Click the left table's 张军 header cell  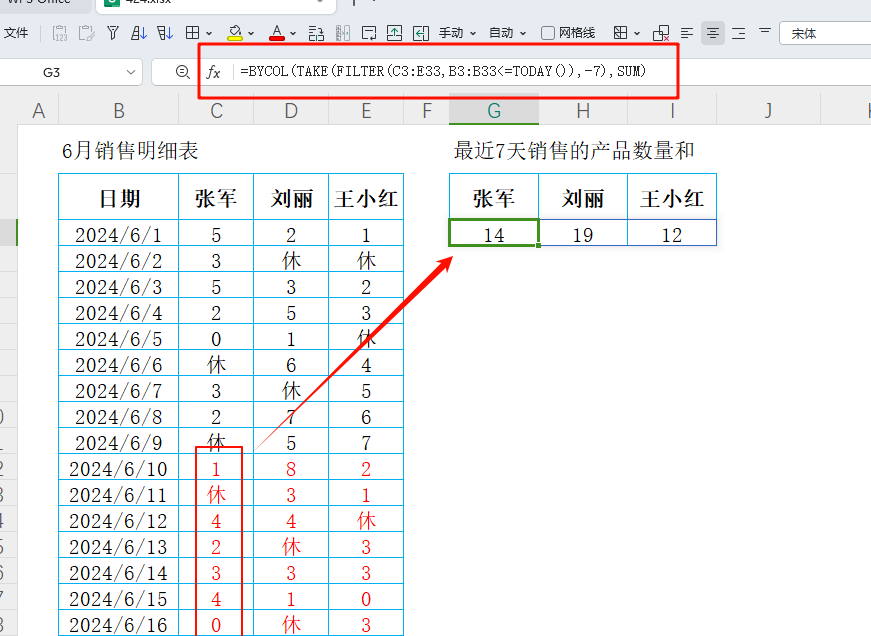click(216, 197)
